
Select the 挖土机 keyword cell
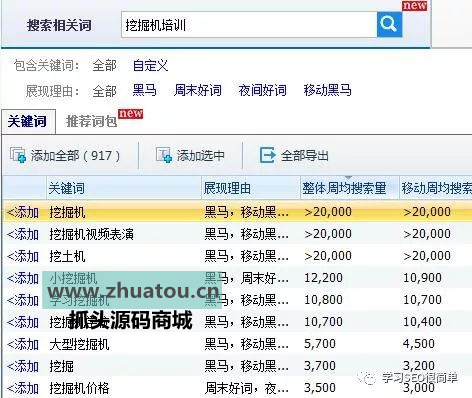67,256
